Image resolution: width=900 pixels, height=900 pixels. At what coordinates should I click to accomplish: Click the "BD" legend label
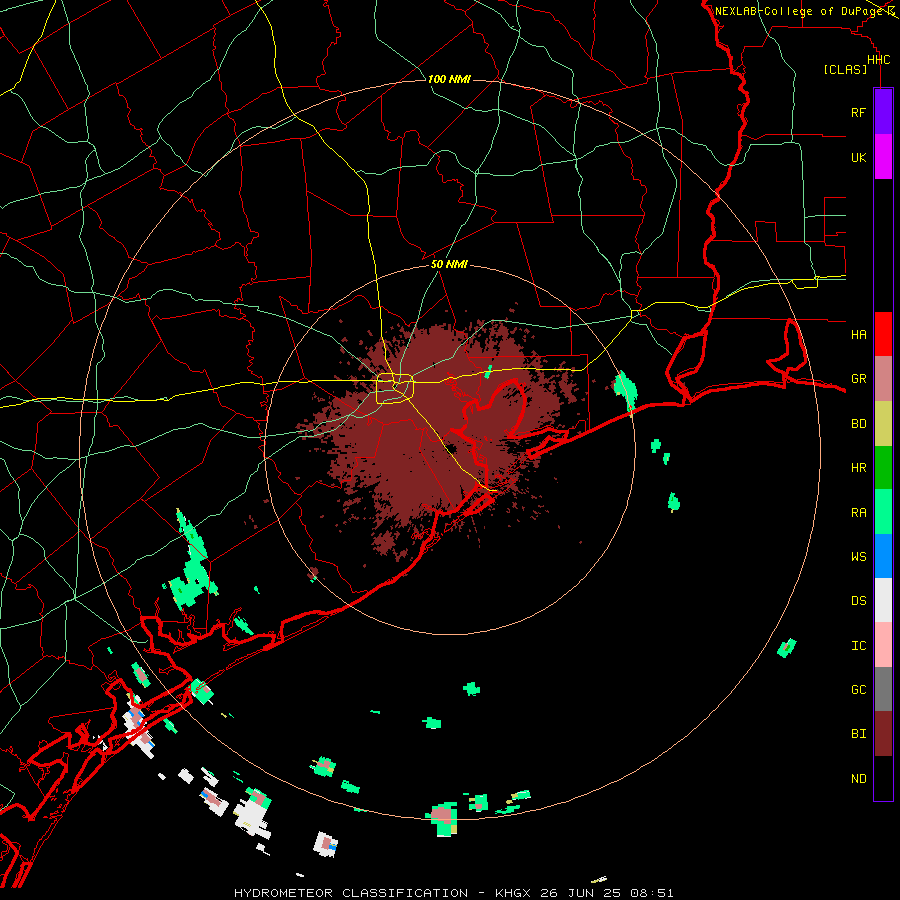click(858, 424)
